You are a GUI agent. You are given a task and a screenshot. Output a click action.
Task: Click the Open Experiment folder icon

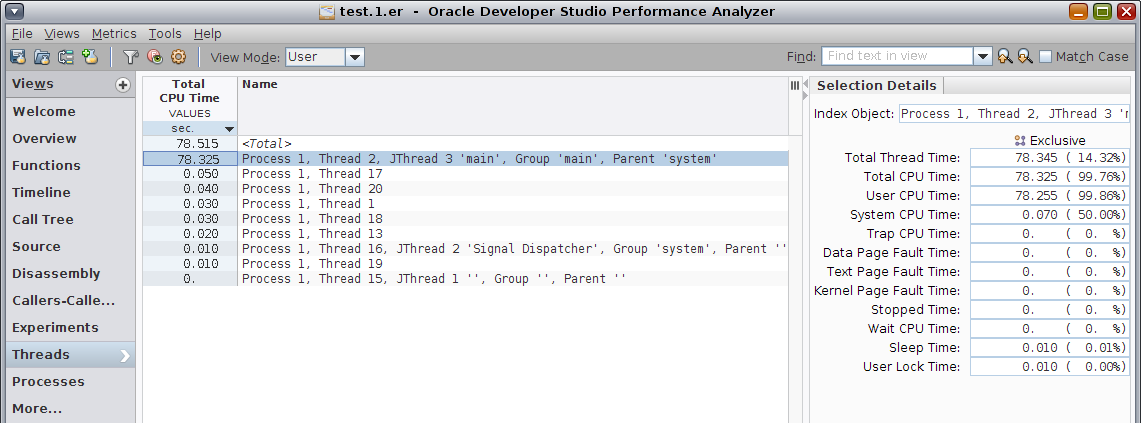[x=42, y=57]
